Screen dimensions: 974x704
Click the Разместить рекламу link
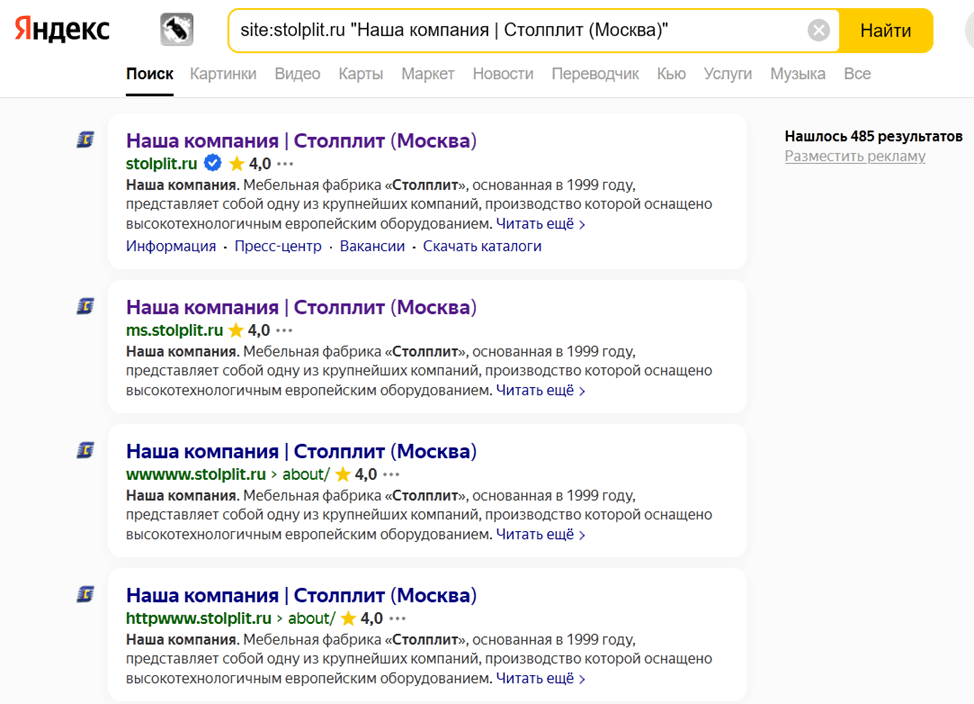(855, 156)
